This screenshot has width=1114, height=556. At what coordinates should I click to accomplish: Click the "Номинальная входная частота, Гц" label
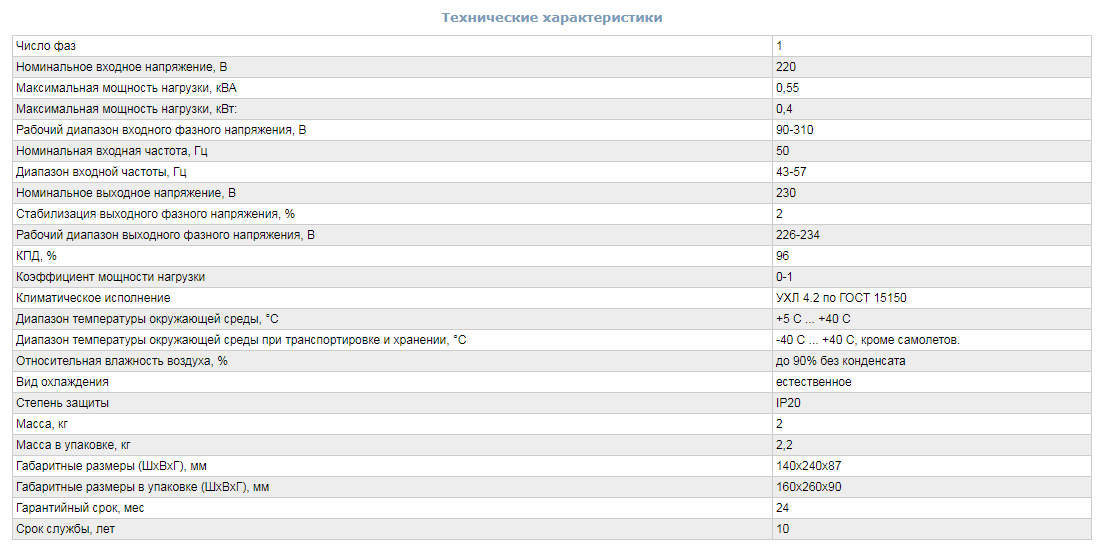point(112,151)
